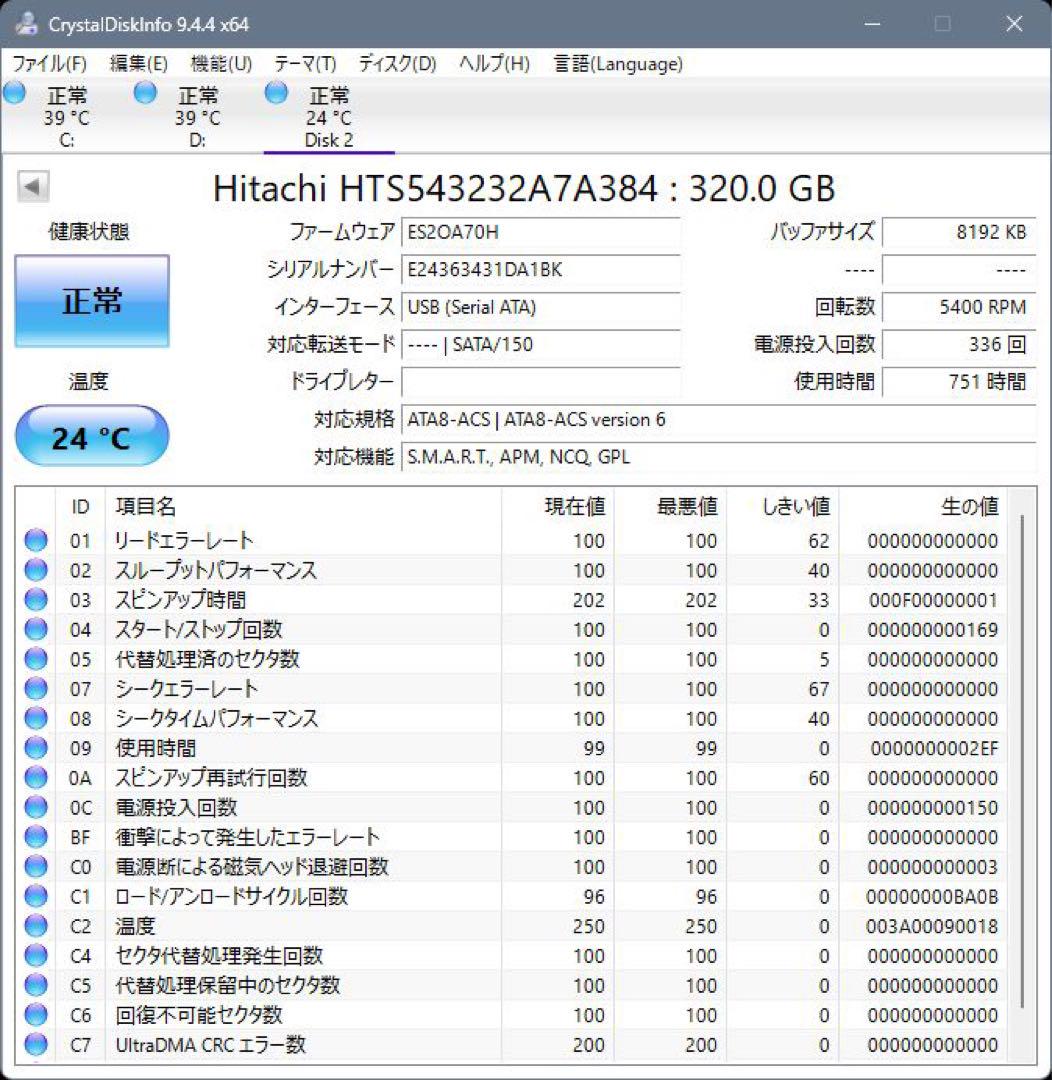The width and height of the screenshot is (1052, 1080).
Task: Click the status icon for row BF 衝撃によって発生したエラーレート
Action: click(36, 837)
